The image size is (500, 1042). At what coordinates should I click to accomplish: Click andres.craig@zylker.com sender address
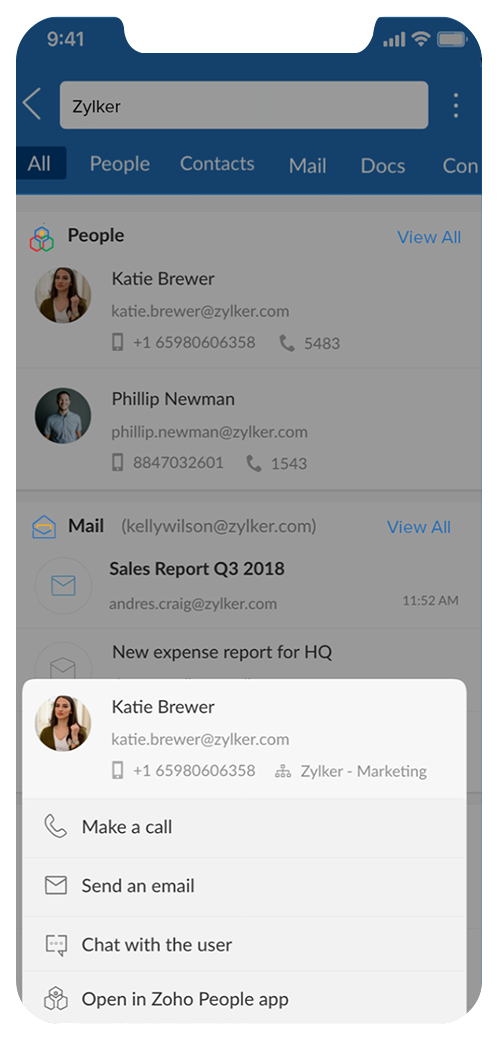193,604
